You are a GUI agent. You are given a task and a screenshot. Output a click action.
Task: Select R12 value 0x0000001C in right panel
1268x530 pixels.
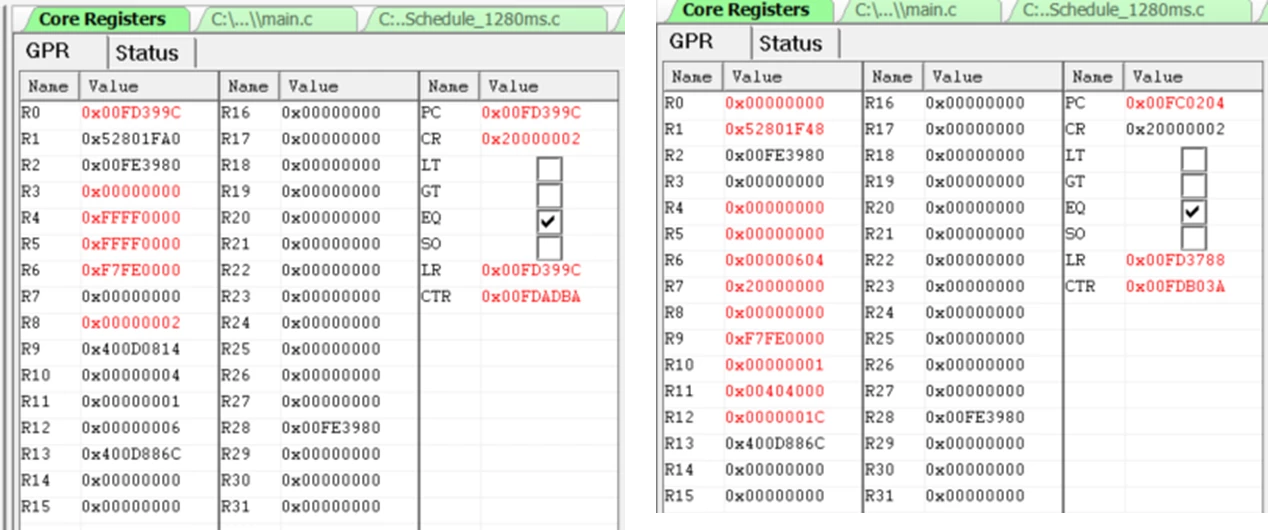[x=775, y=417]
